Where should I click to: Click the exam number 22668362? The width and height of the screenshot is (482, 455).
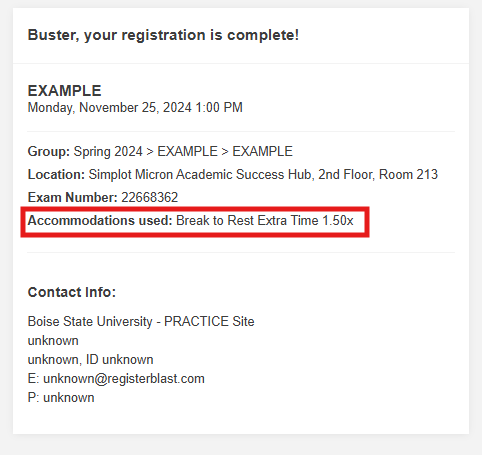[150, 198]
